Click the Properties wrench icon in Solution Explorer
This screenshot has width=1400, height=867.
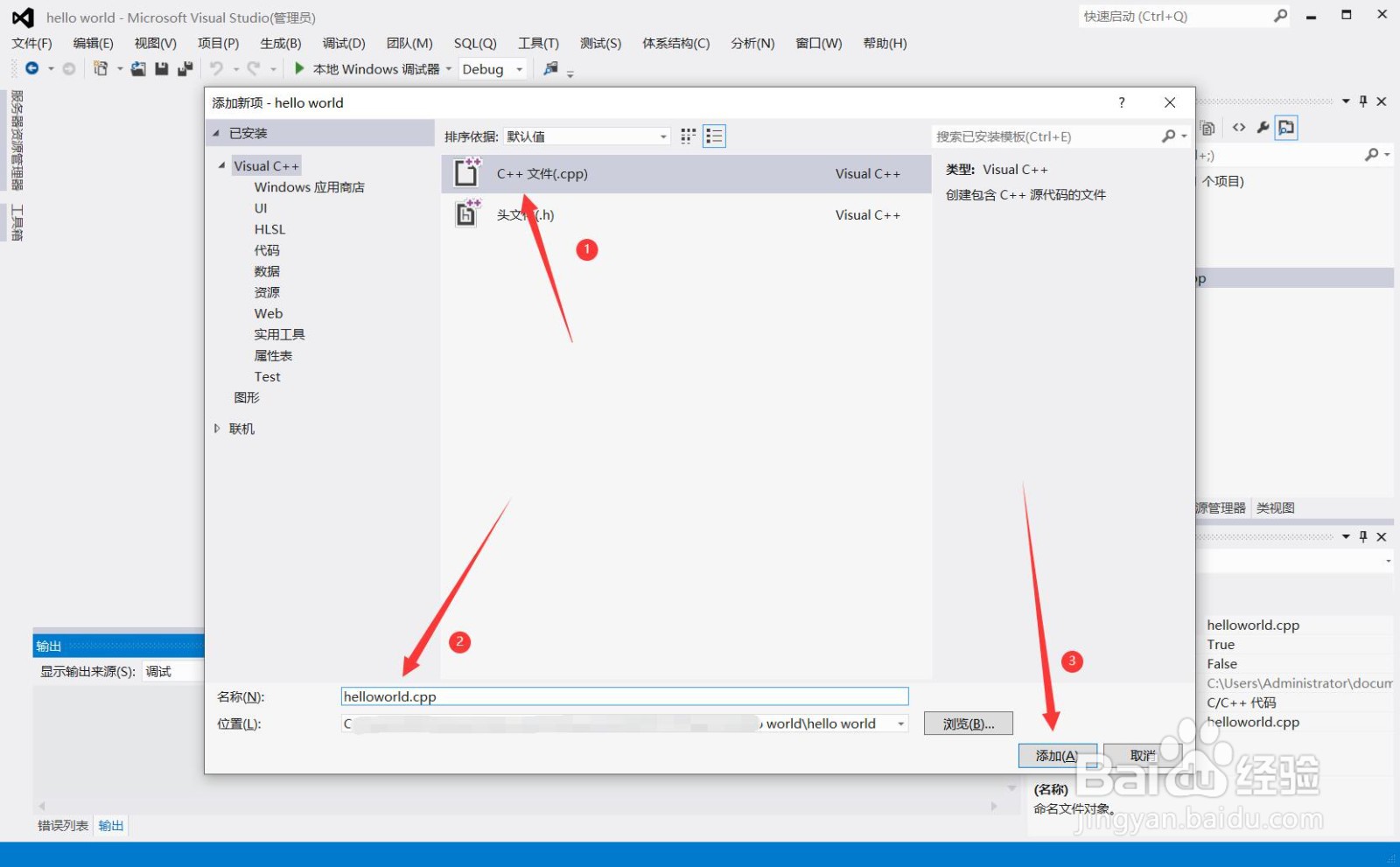point(1263,128)
